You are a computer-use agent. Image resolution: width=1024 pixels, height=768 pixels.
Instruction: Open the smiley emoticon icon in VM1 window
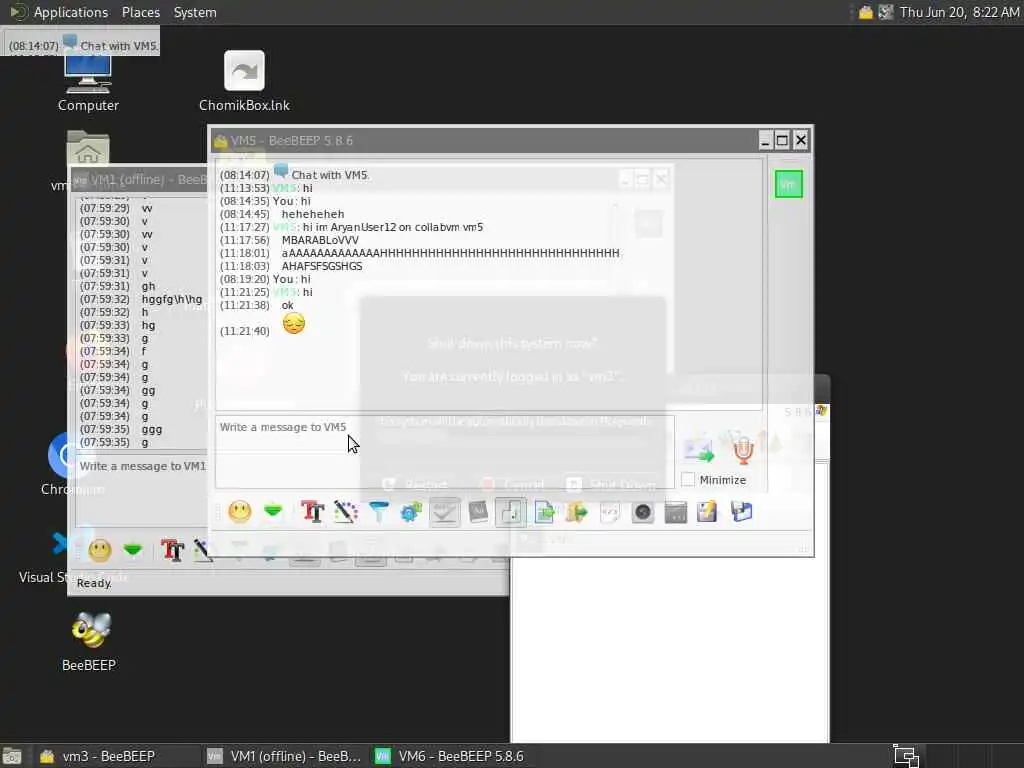point(100,551)
